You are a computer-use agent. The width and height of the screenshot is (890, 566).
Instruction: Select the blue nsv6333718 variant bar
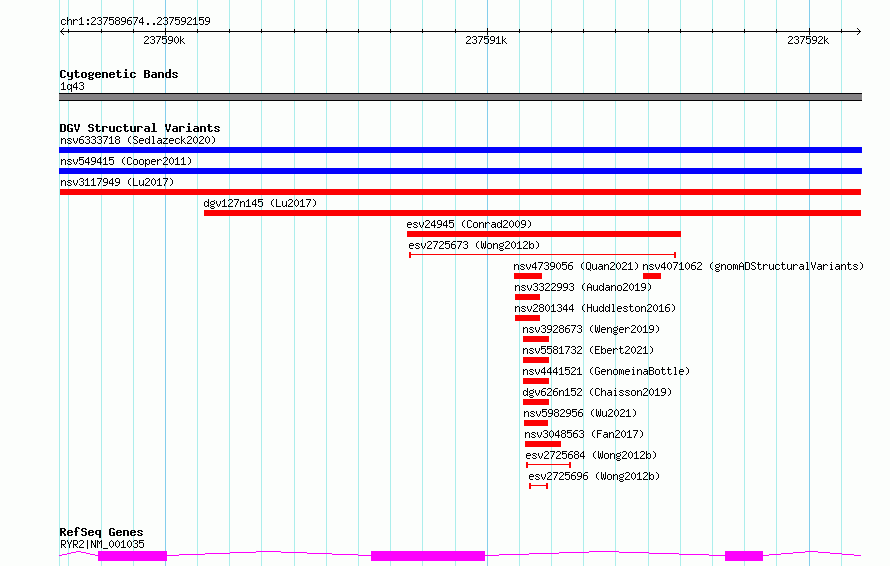pos(460,150)
